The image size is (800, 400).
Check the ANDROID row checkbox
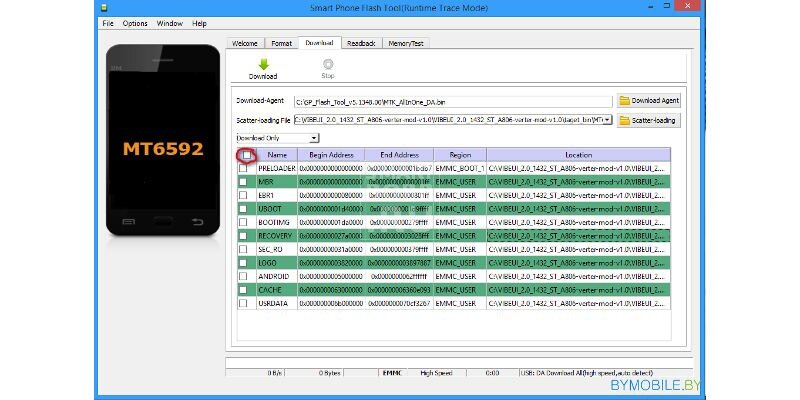[x=243, y=276]
